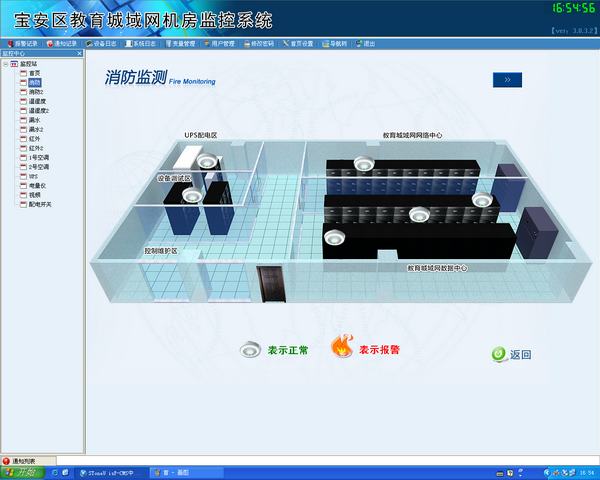Click the Windows 开始 start button
Screen dimensions: 600x480
18,472
